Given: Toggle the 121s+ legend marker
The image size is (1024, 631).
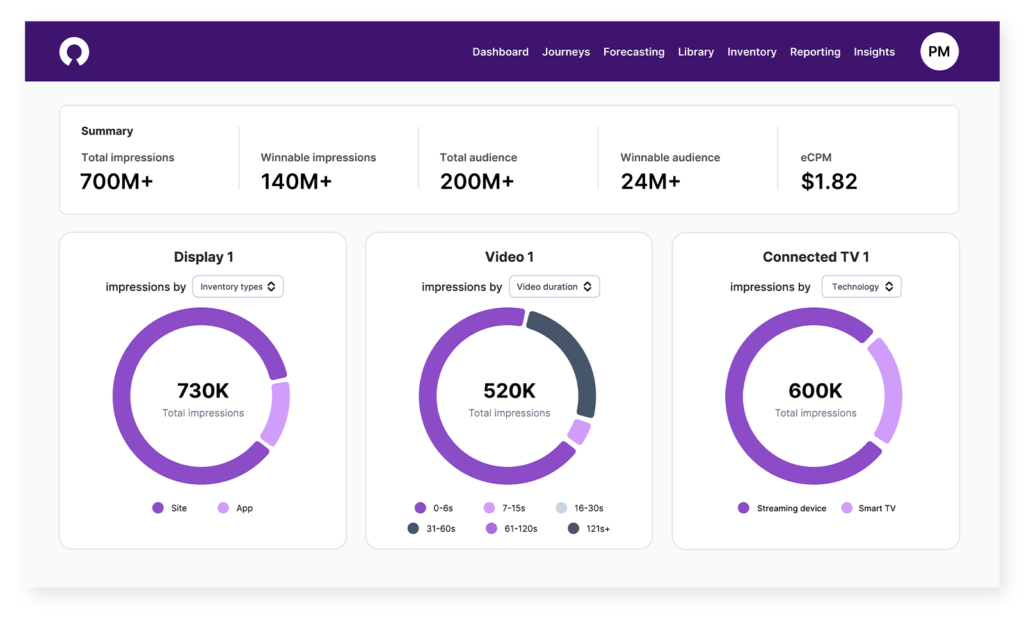Looking at the screenshot, I should pos(574,528).
